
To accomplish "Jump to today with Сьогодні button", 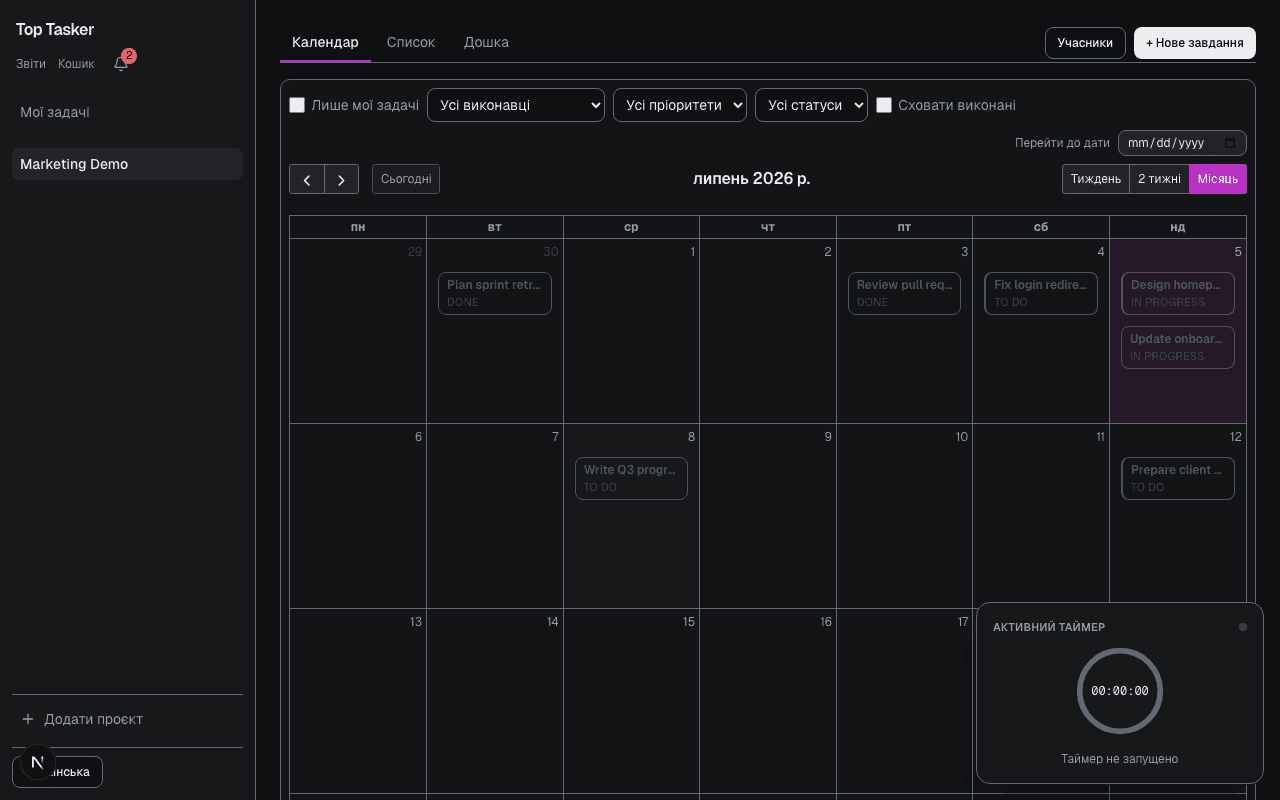I will tap(406, 179).
